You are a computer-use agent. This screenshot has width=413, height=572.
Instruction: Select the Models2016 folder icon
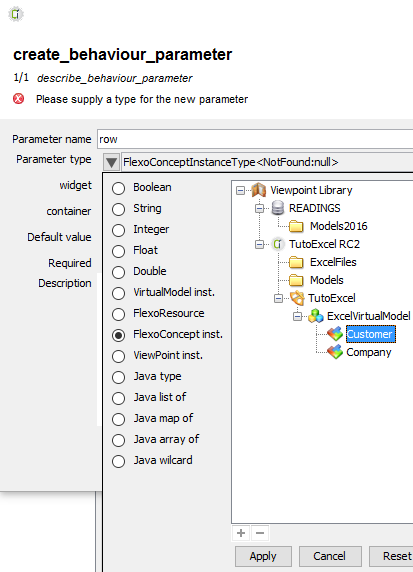point(296,226)
